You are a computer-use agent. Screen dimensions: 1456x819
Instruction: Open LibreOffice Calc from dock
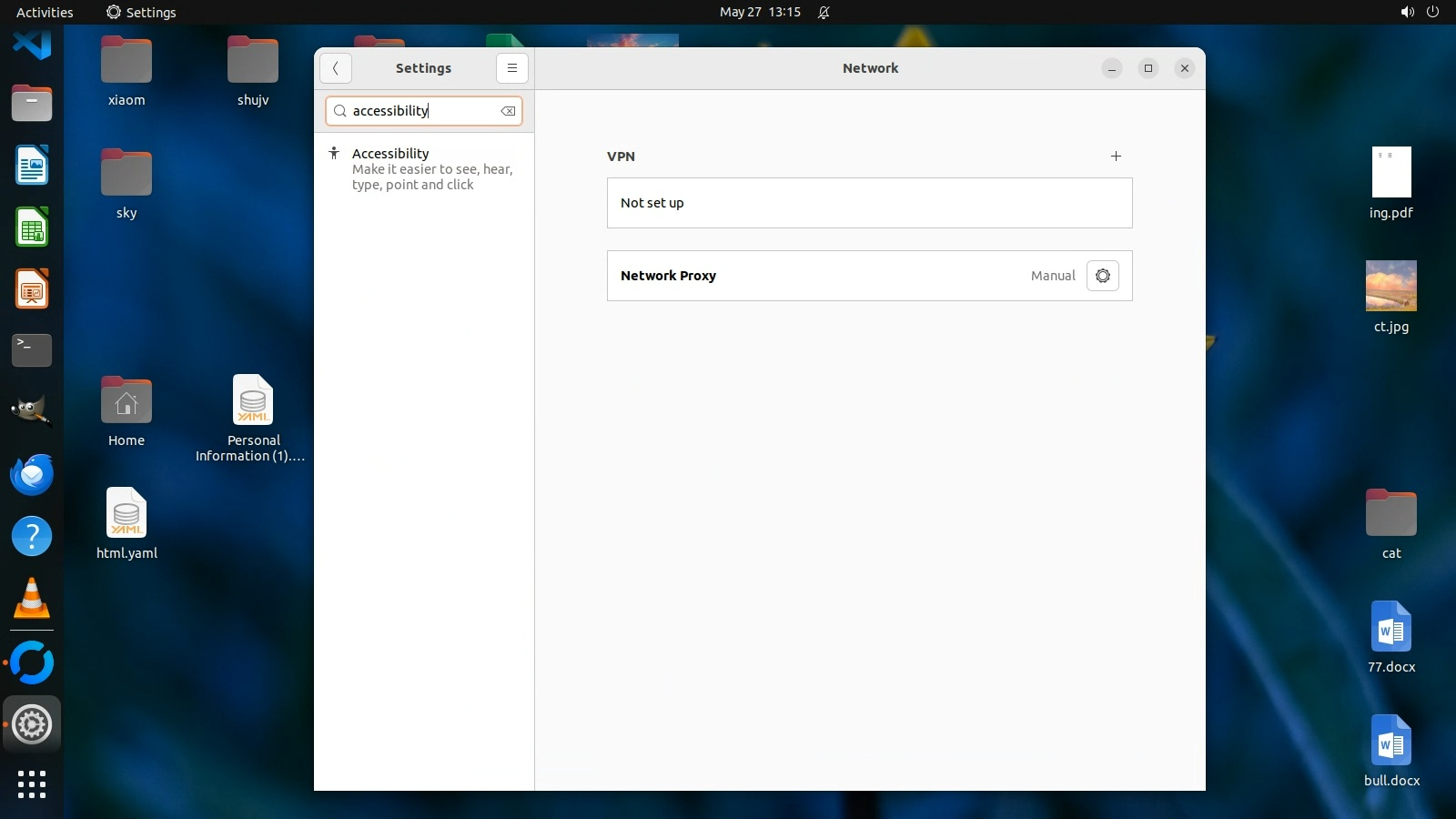point(32,227)
